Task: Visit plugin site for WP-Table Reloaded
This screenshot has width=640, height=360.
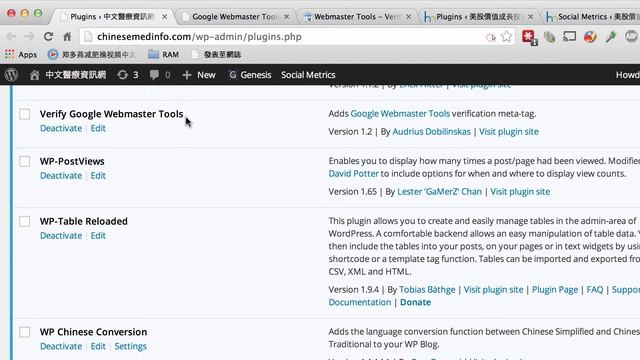Action: [493, 289]
